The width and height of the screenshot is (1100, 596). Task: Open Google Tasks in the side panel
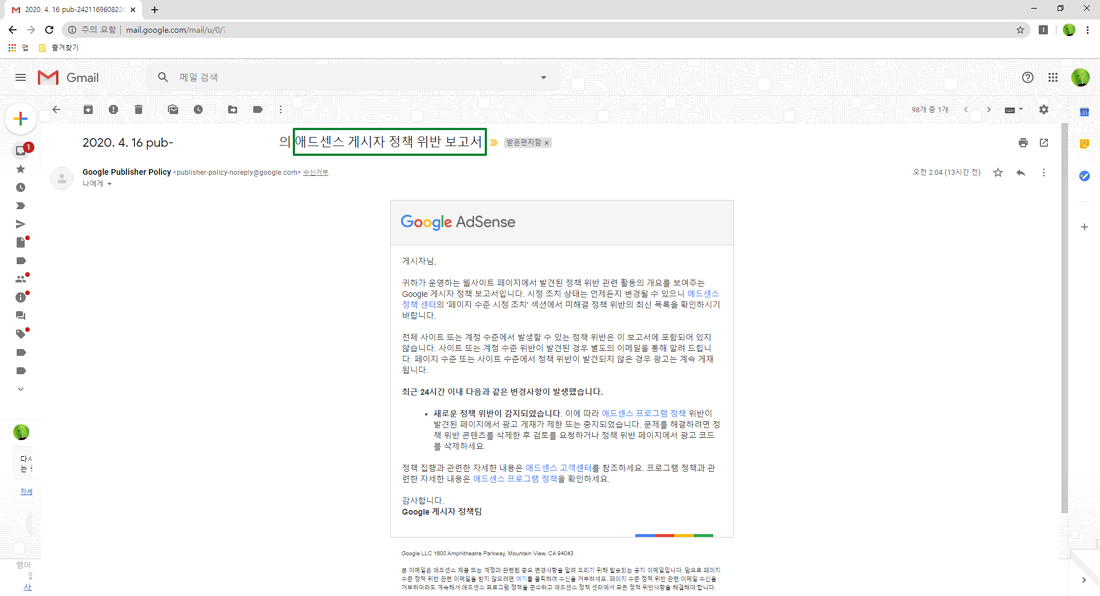[1084, 176]
